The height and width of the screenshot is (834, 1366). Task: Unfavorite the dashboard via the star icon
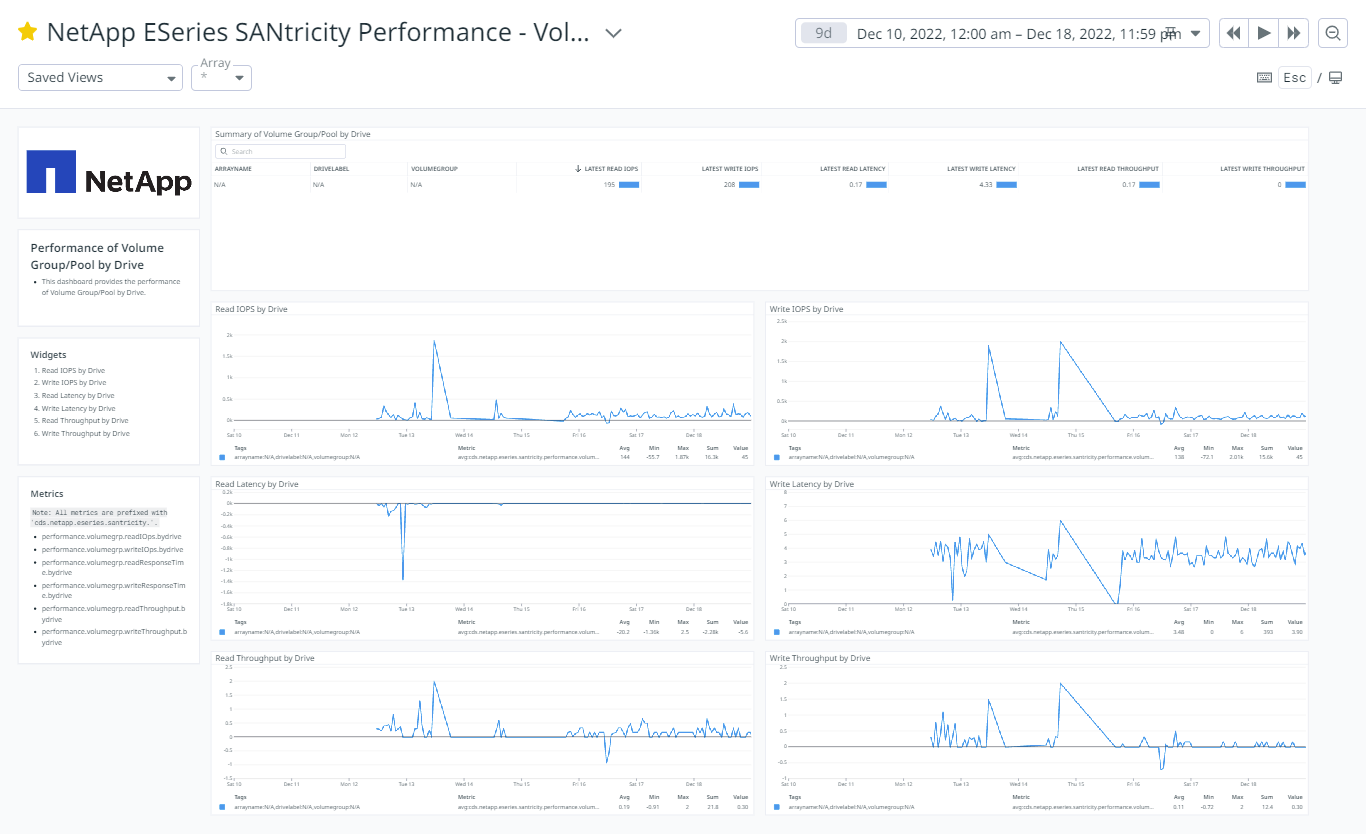point(27,31)
